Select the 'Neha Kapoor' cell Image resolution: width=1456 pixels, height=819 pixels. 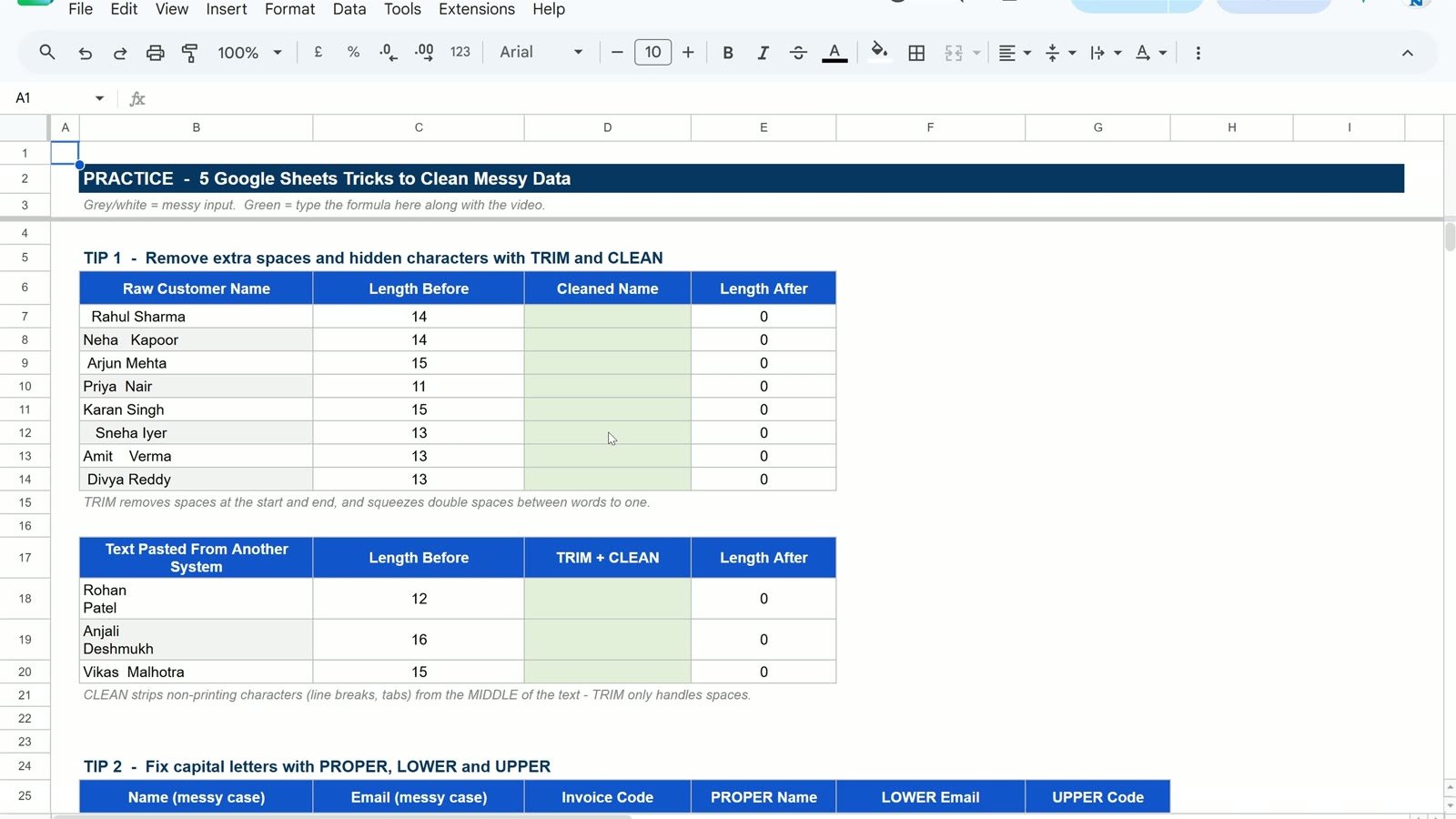196,339
